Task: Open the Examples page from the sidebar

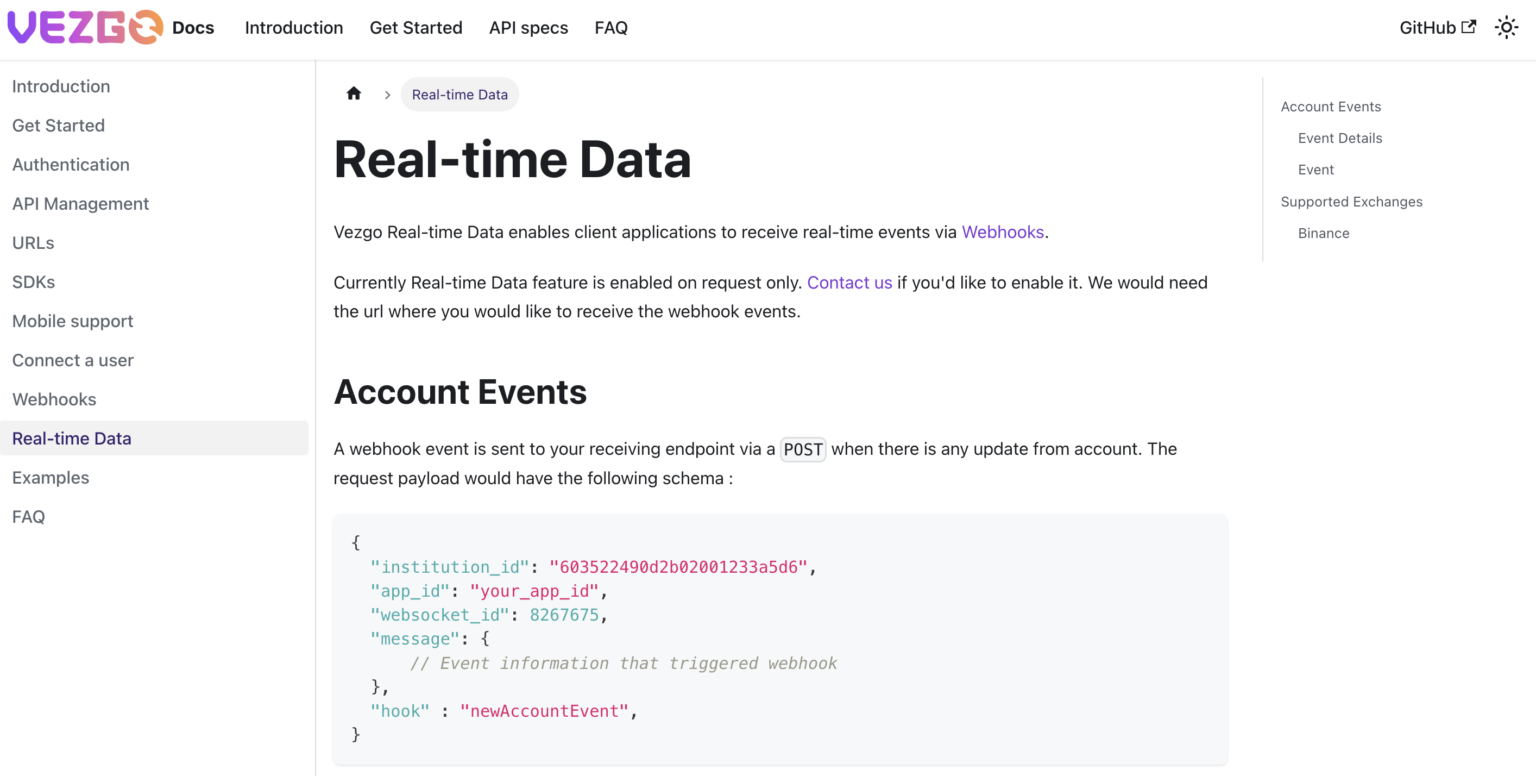Action: click(50, 477)
